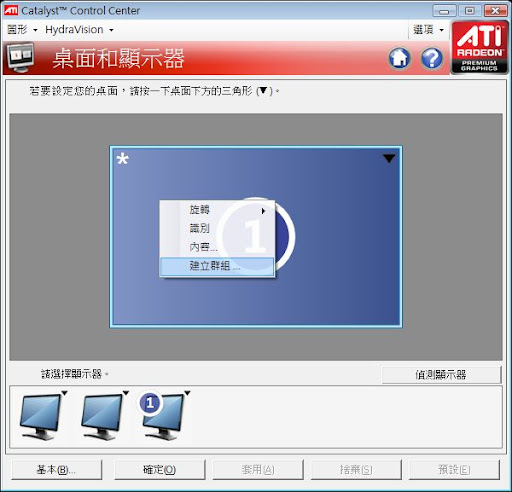This screenshot has height=492, width=512.
Task: Open the 圖形 menu
Action: click(x=22, y=30)
